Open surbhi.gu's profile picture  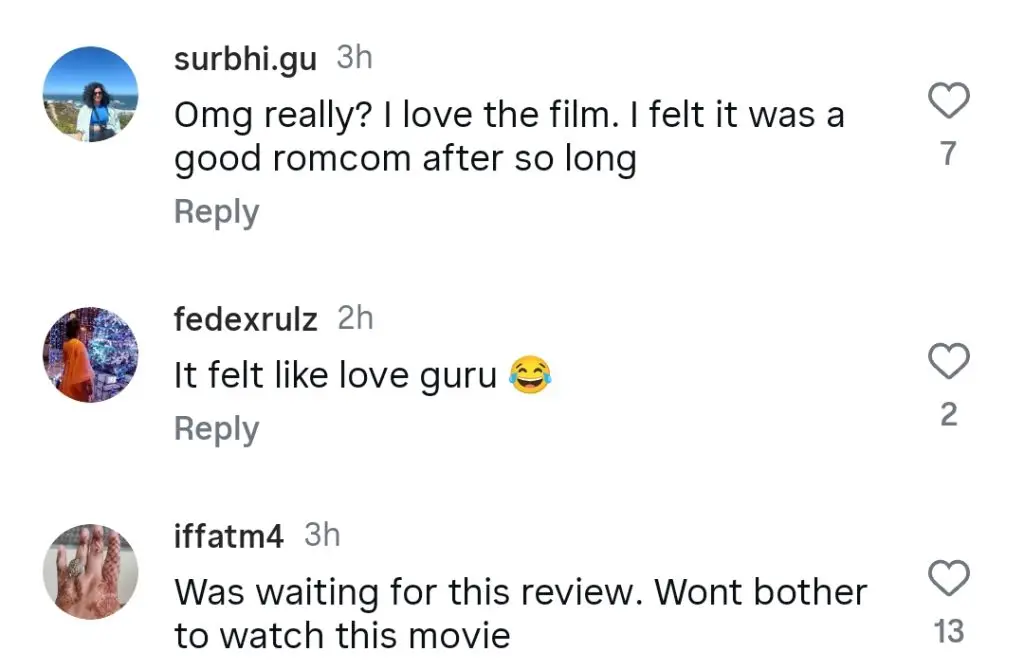coord(90,94)
